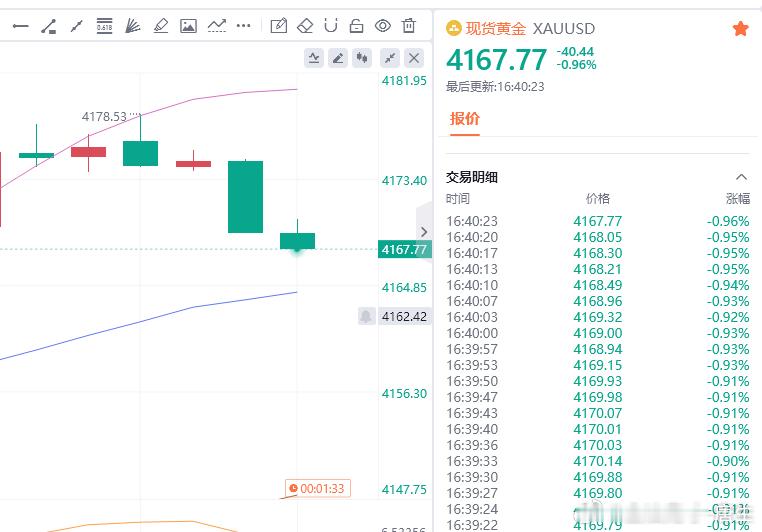
Task: Click the 涨幅 column header
Action: point(738,198)
